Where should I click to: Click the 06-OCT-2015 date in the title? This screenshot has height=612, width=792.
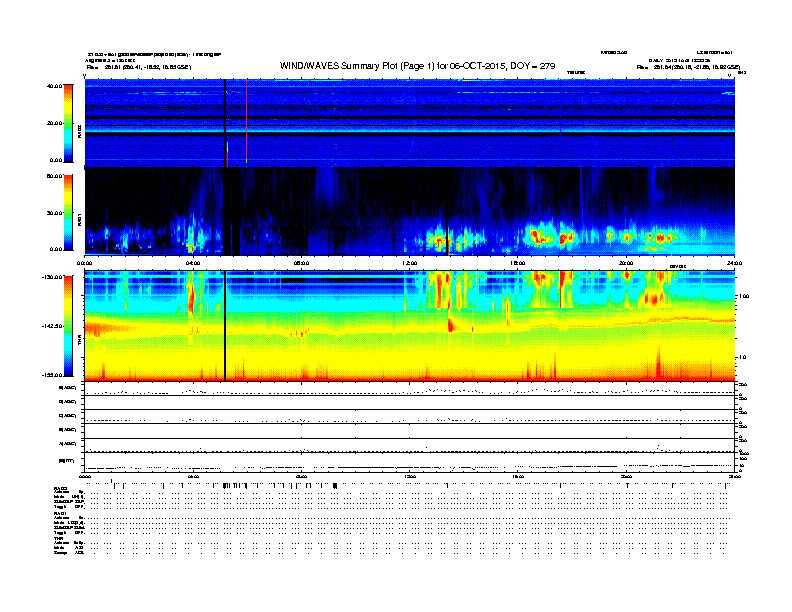point(477,66)
